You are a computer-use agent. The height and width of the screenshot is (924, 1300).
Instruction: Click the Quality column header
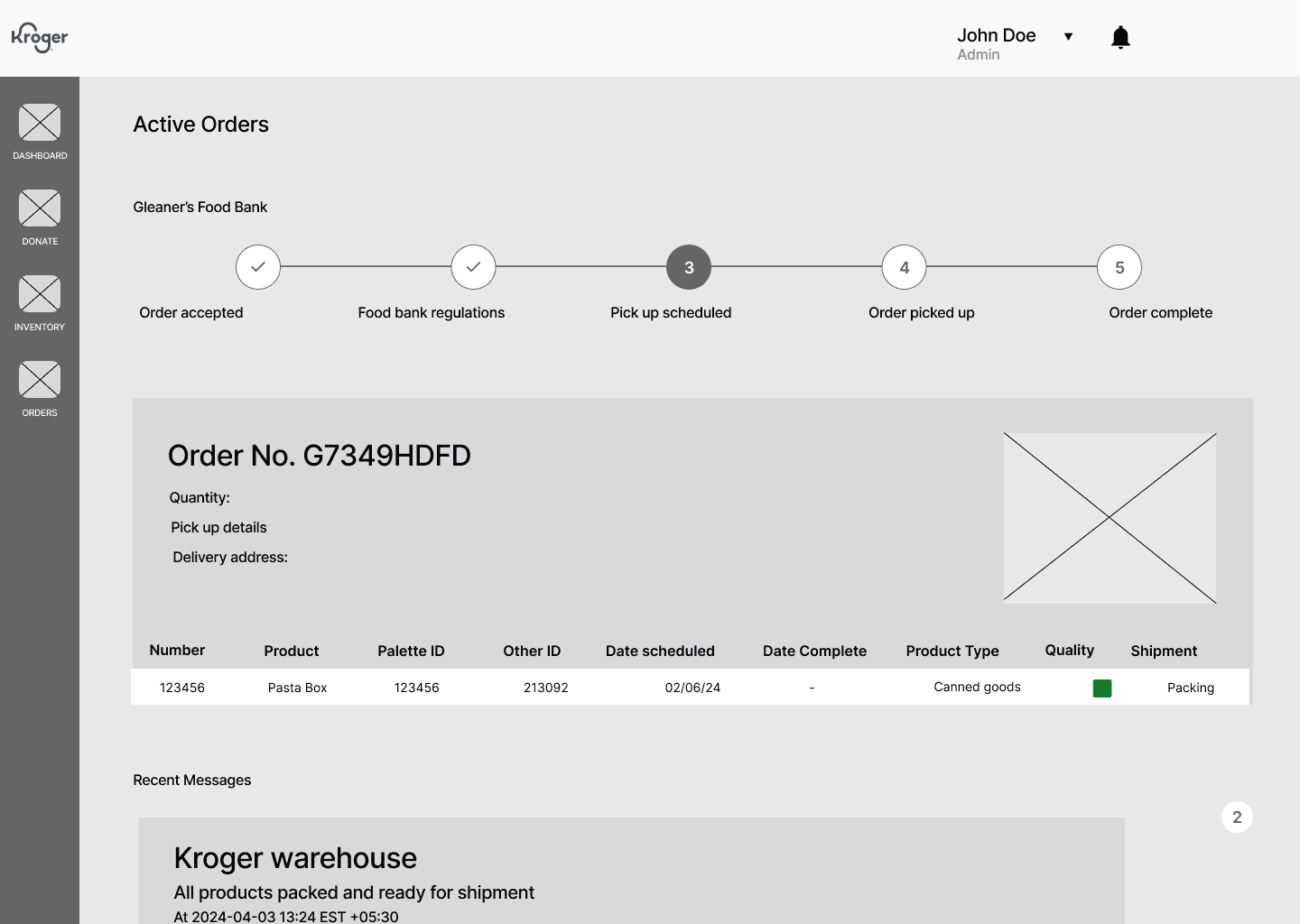point(1070,650)
